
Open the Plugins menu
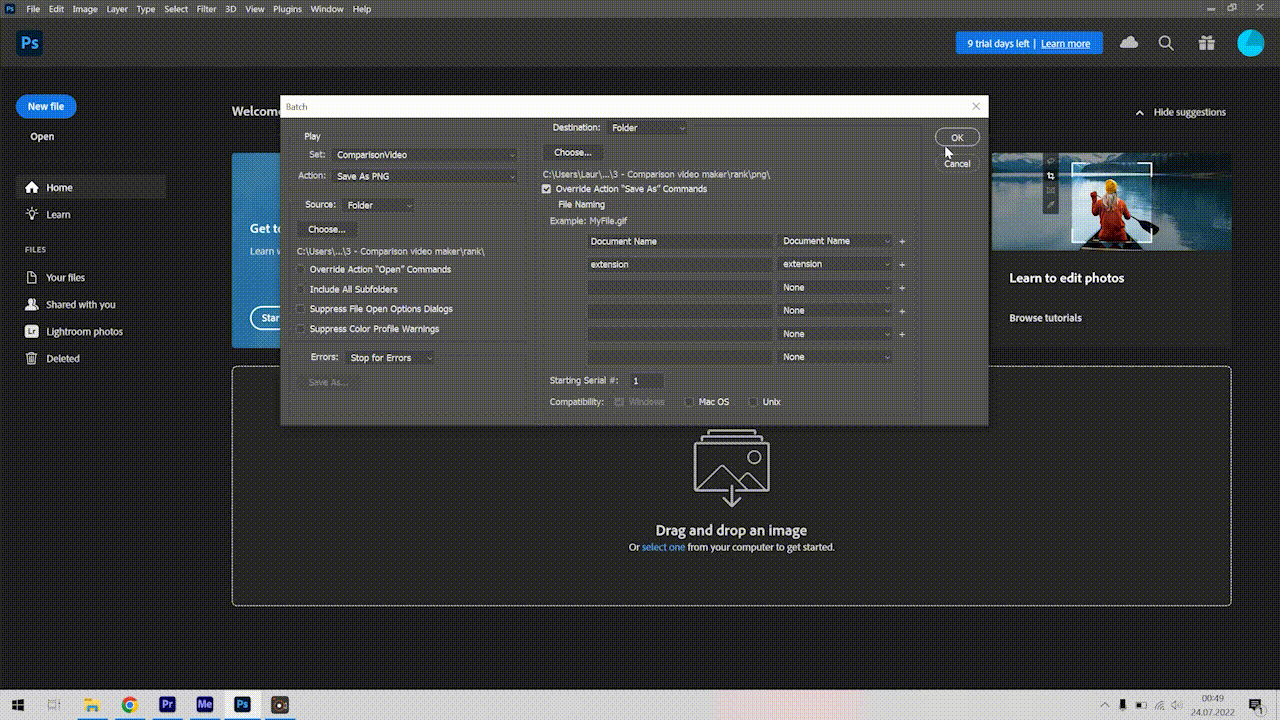click(287, 9)
